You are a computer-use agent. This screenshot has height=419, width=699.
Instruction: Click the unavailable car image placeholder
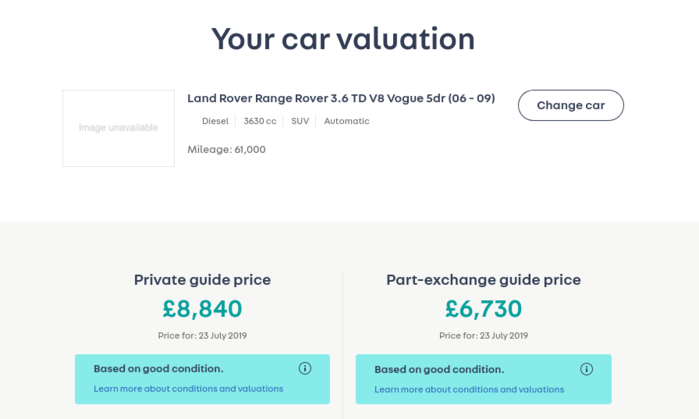pyautogui.click(x=118, y=128)
